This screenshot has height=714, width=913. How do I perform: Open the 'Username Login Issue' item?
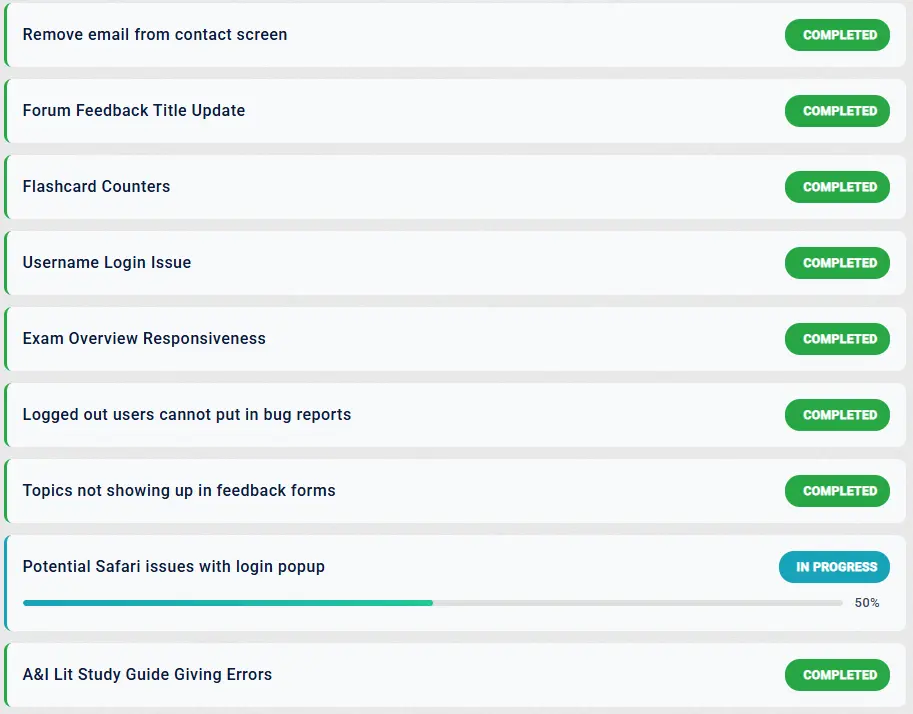(x=106, y=262)
